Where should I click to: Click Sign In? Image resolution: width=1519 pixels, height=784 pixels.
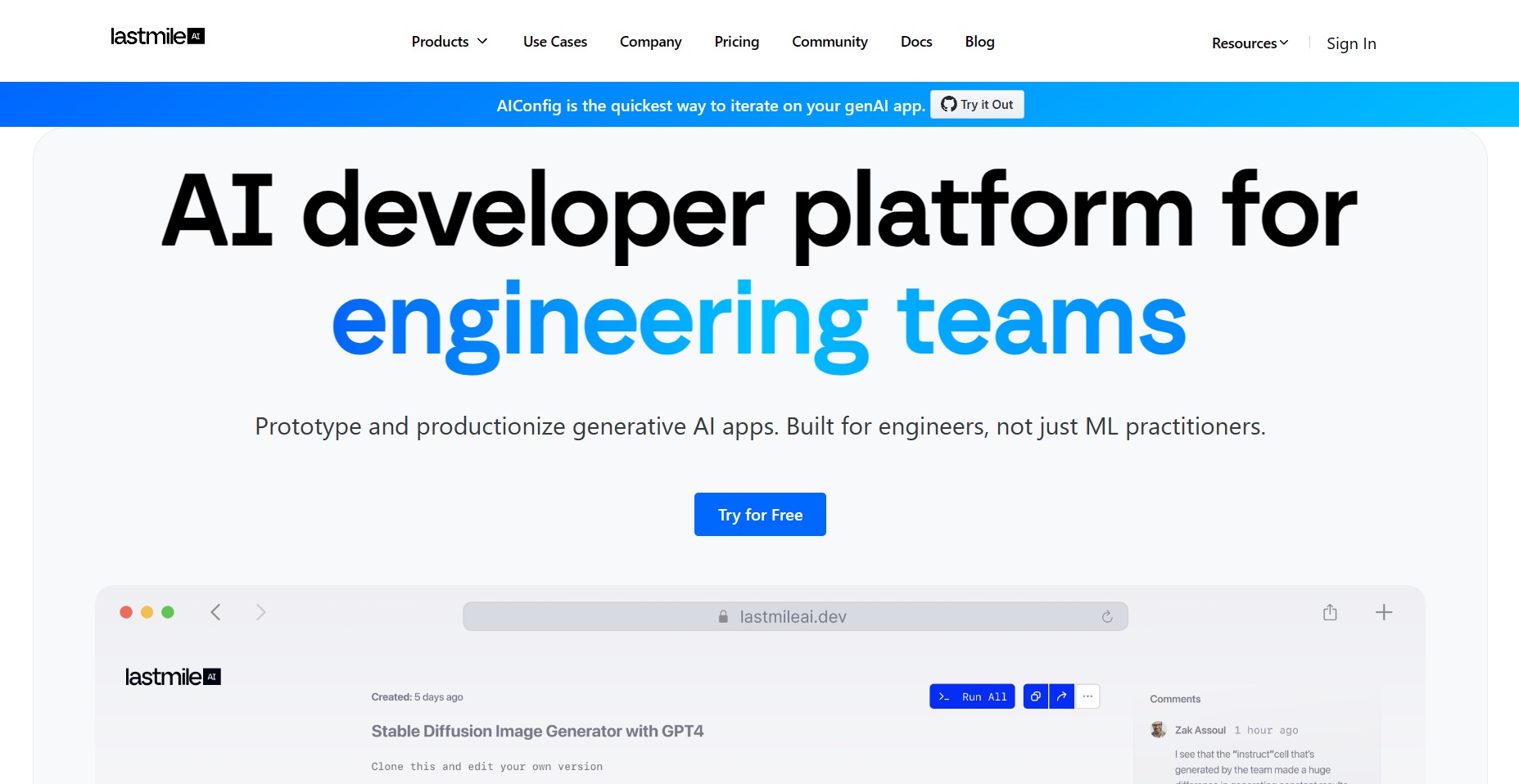[1351, 43]
